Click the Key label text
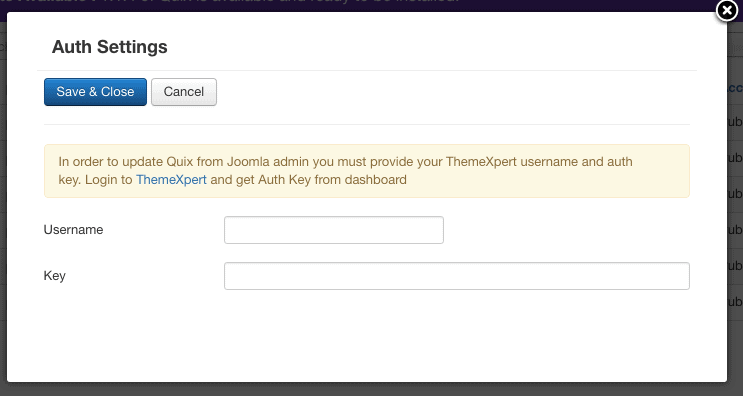This screenshot has width=743, height=396. [x=54, y=276]
